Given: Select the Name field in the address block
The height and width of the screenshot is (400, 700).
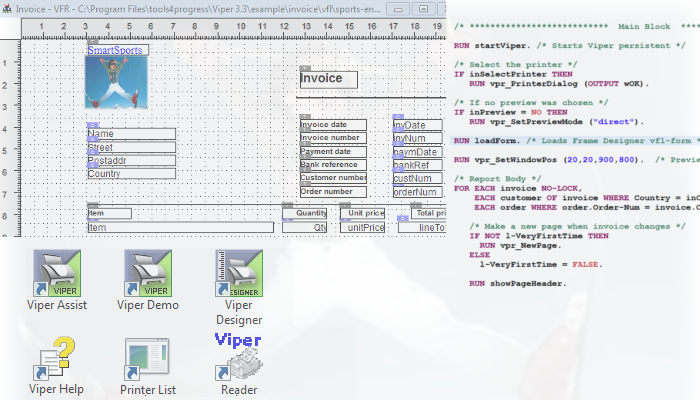Looking at the screenshot, I should (x=131, y=133).
